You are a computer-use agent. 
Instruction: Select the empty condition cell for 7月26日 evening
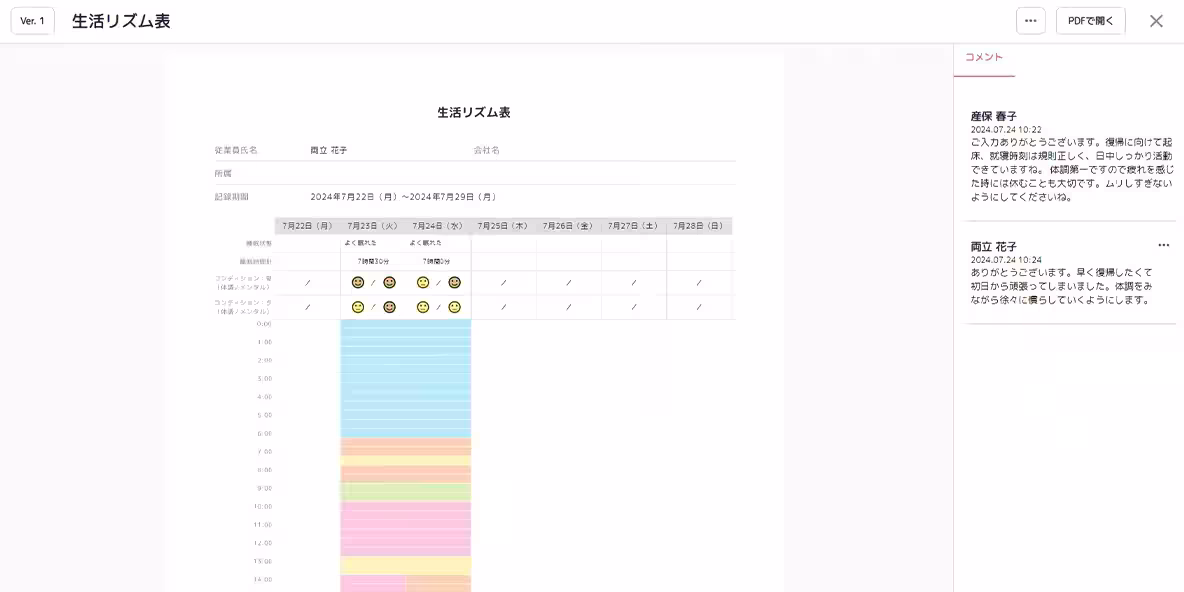(568, 307)
